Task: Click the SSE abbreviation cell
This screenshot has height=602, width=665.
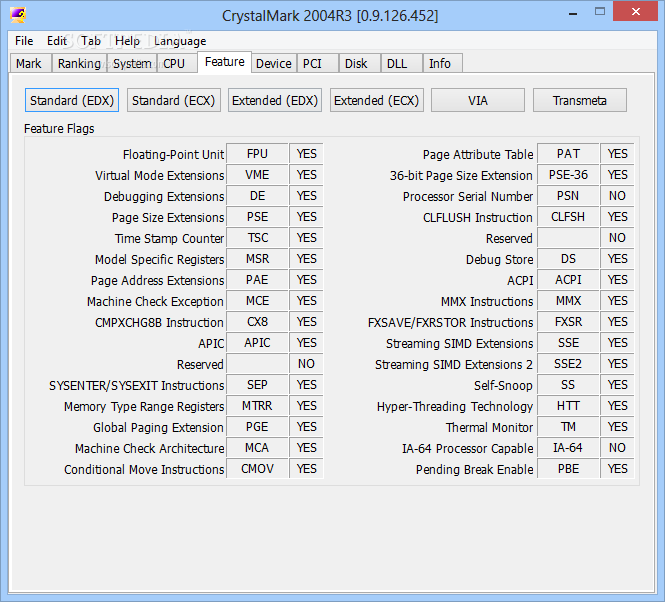Action: [568, 343]
